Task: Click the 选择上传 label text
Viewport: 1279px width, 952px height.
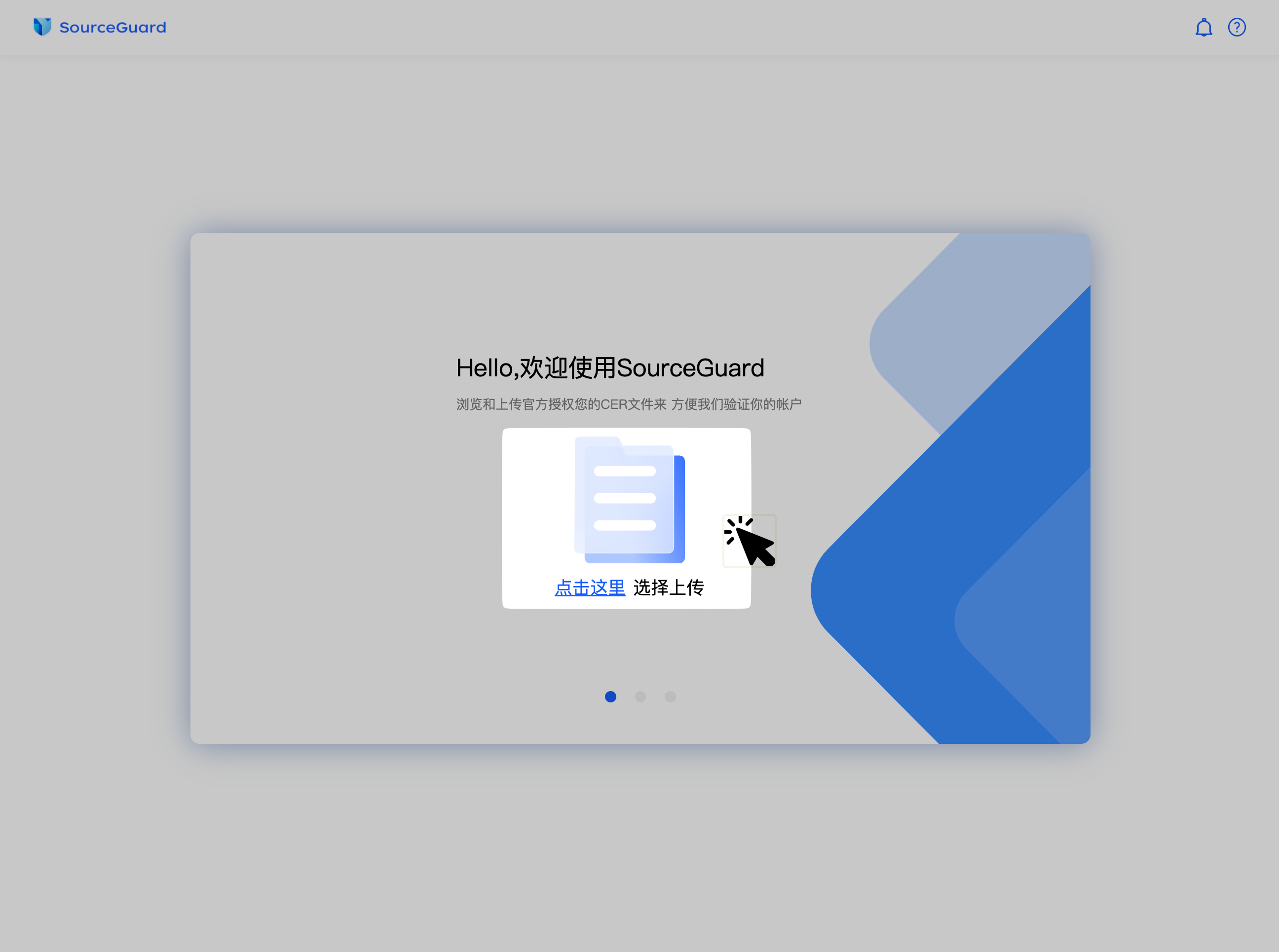Action: tap(669, 587)
